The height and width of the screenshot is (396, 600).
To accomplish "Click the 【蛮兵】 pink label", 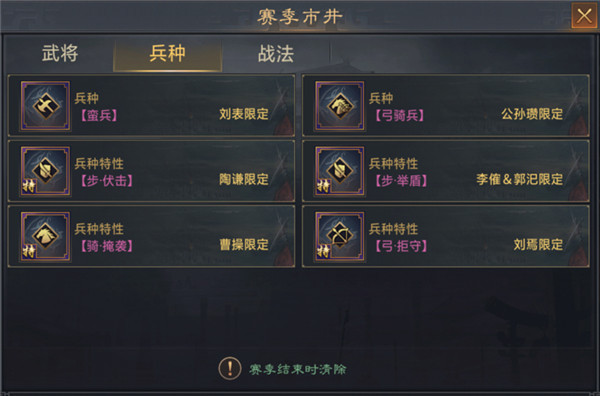I will click(99, 115).
